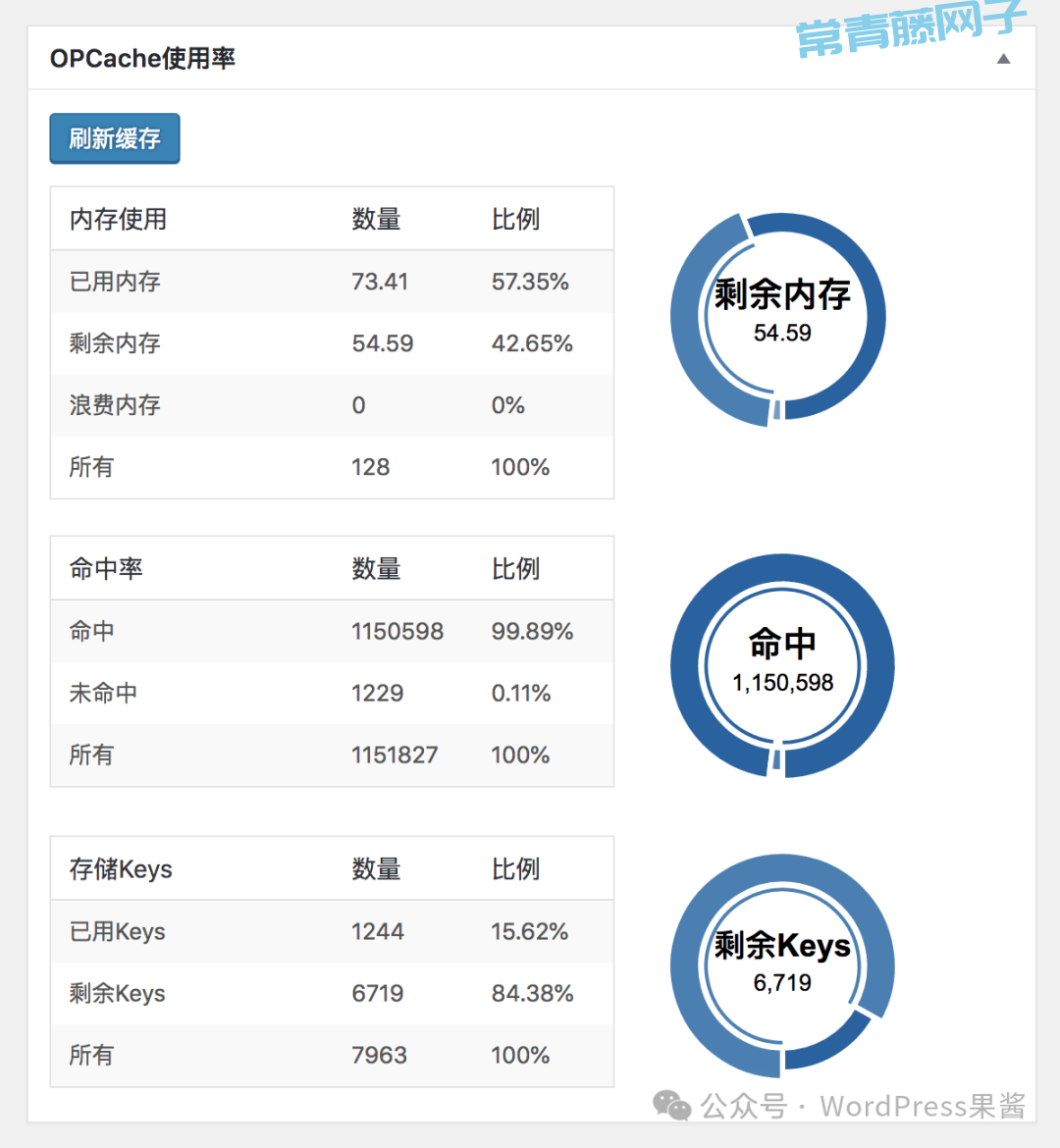The image size is (1060, 1148).
Task: Click the 7963 total keys cell
Action: click(379, 1056)
